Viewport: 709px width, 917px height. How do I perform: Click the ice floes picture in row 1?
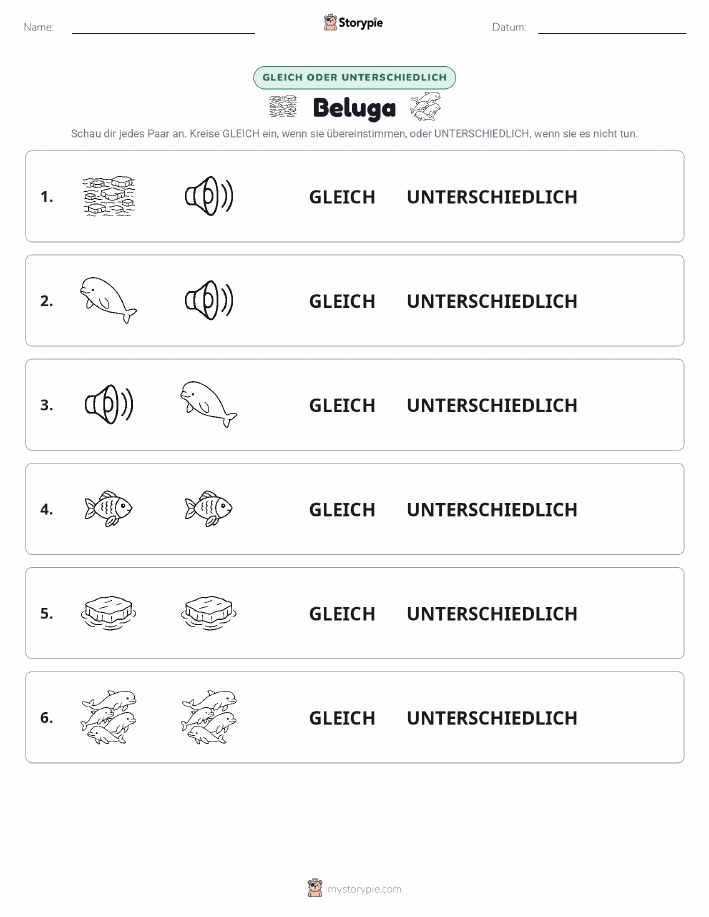(x=109, y=196)
